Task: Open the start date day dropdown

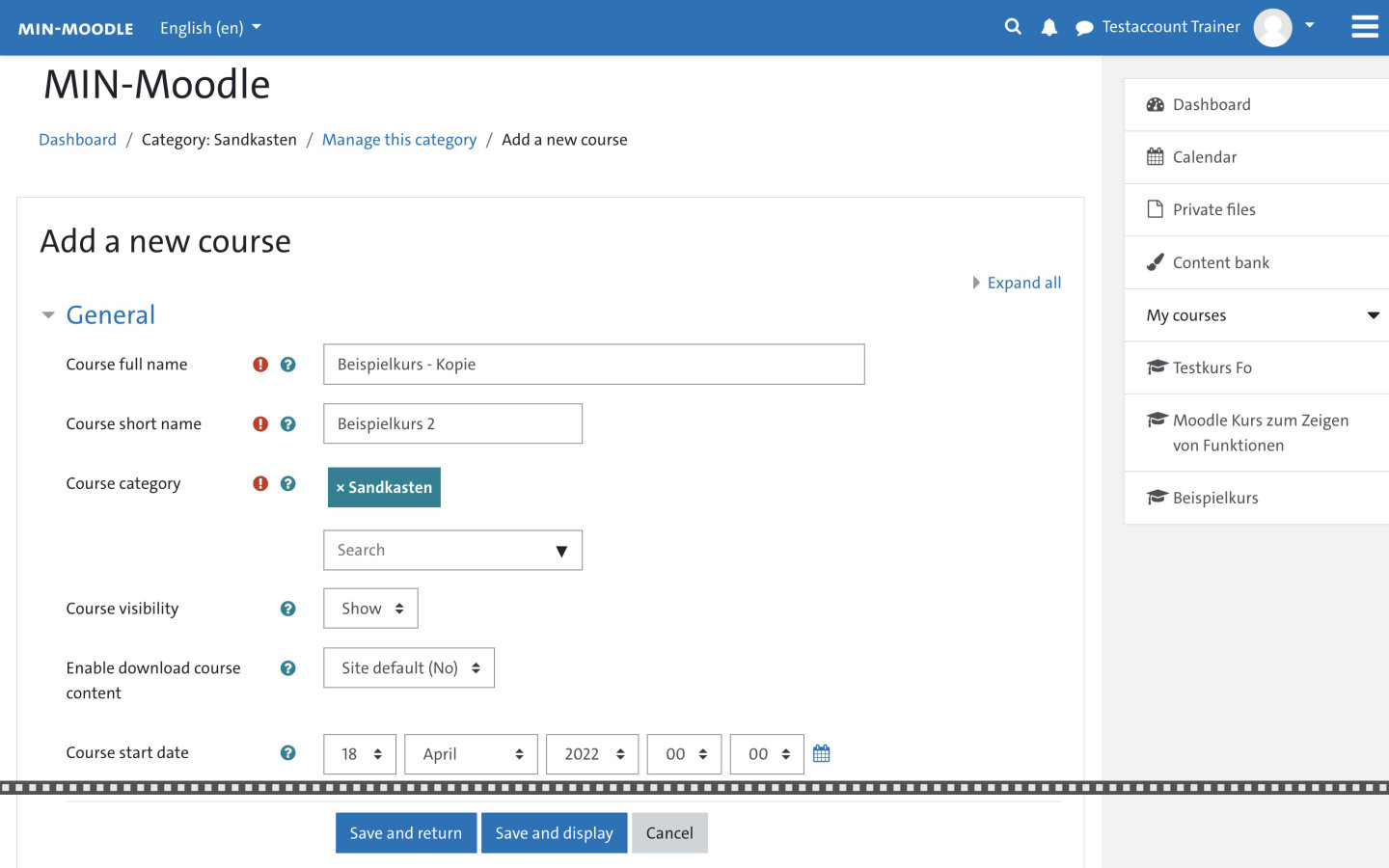Action: (360, 754)
